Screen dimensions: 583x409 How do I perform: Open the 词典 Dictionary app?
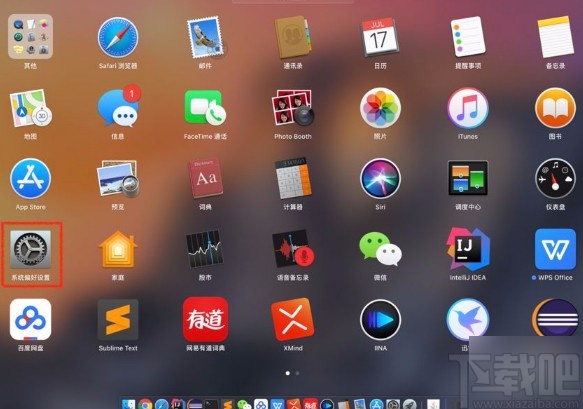click(205, 178)
